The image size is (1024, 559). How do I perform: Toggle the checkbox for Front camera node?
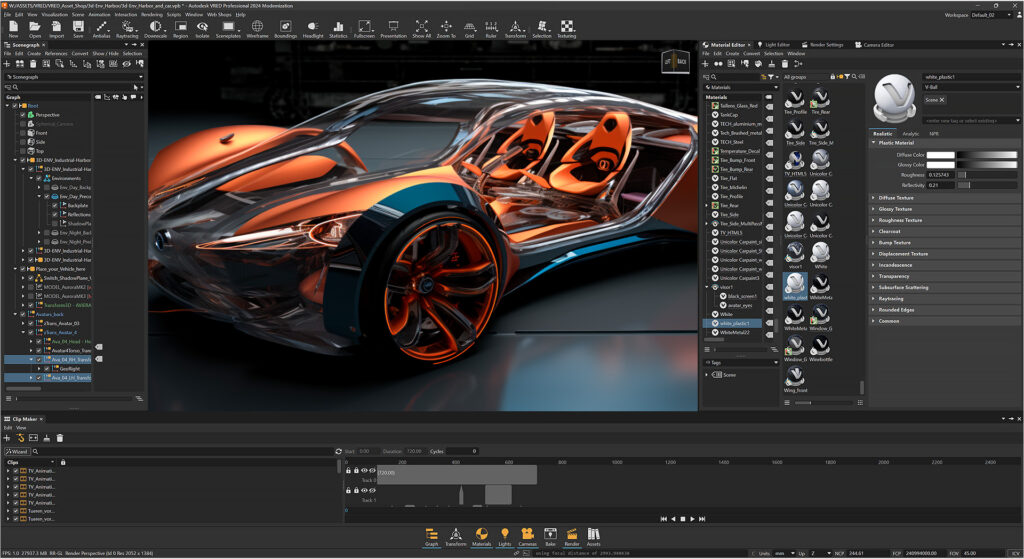click(23, 133)
